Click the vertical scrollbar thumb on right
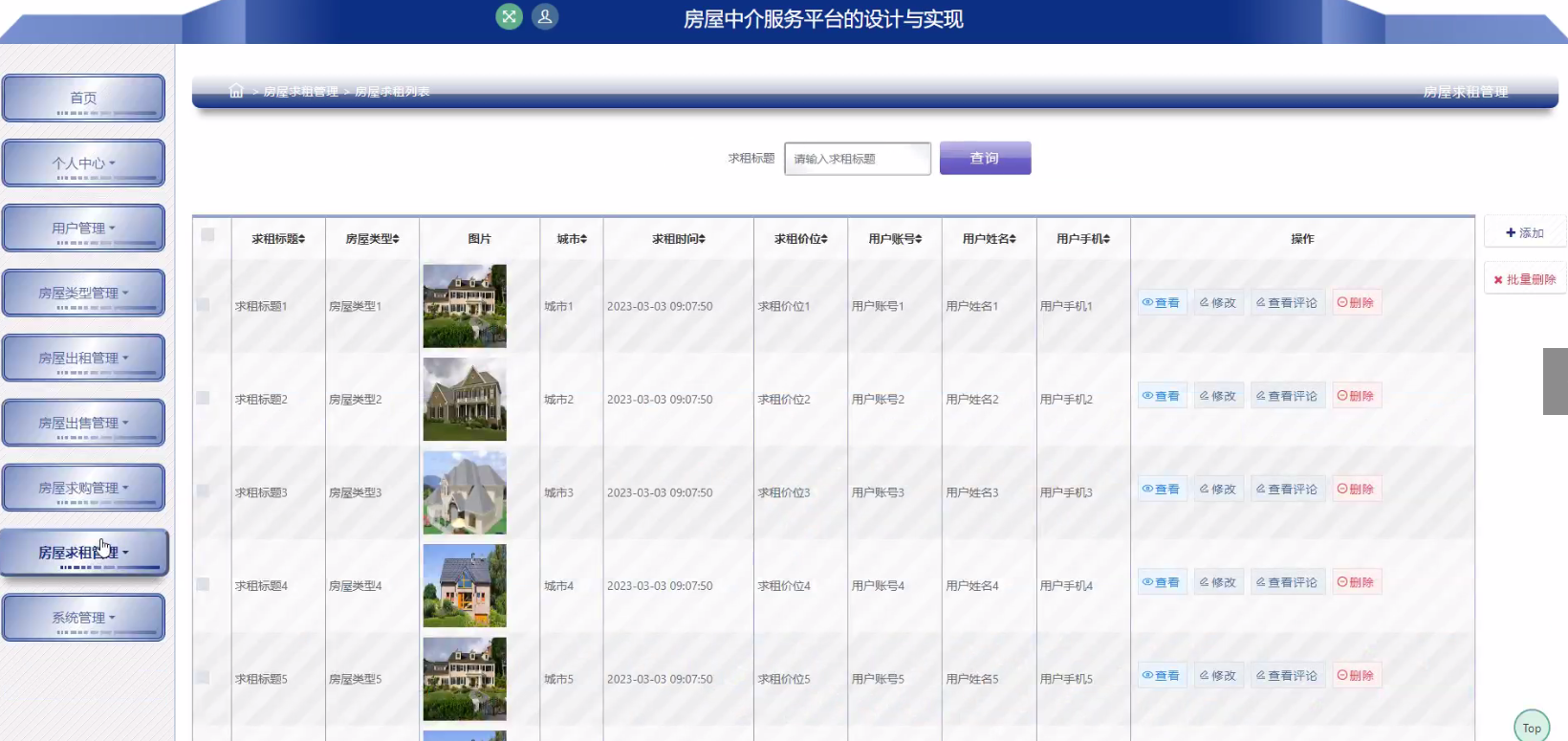Image resolution: width=1568 pixels, height=741 pixels. pyautogui.click(x=1556, y=381)
